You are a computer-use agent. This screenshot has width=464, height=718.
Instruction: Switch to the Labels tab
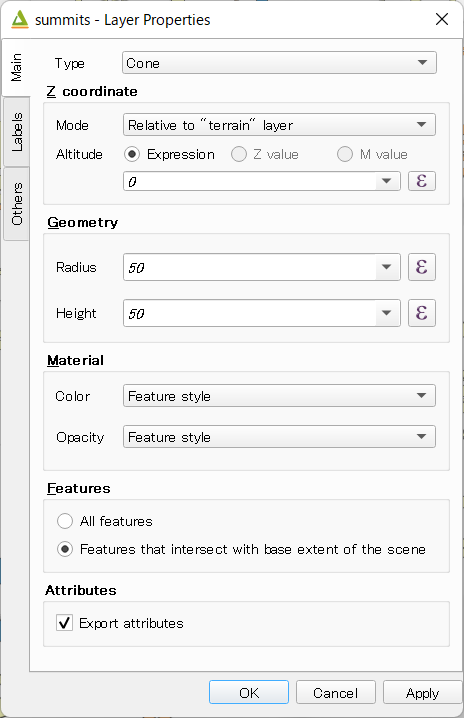(x=16, y=132)
